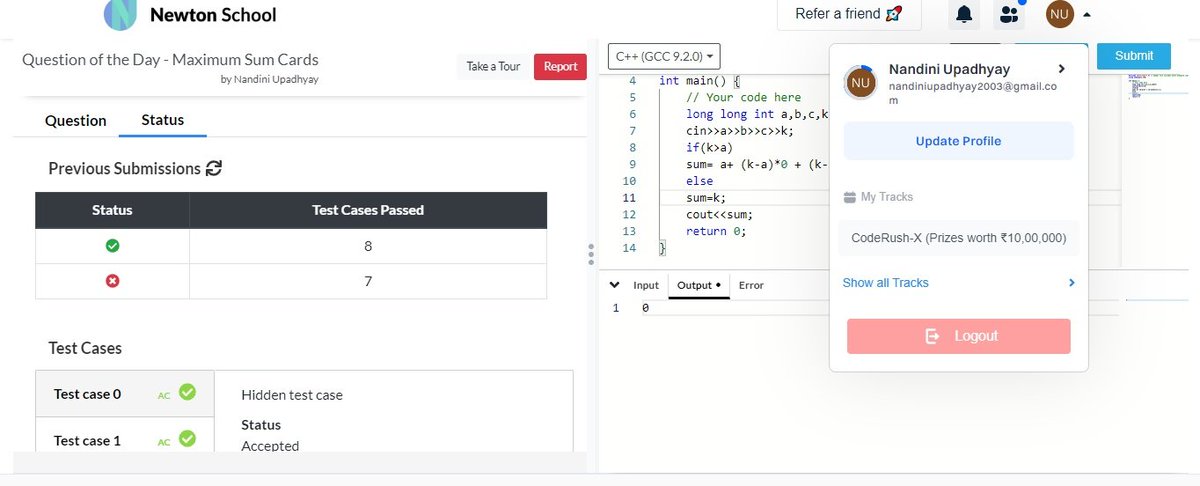Image resolution: width=1200 pixels, height=486 pixels.
Task: Open Show all Tracks link
Action: tap(886, 283)
